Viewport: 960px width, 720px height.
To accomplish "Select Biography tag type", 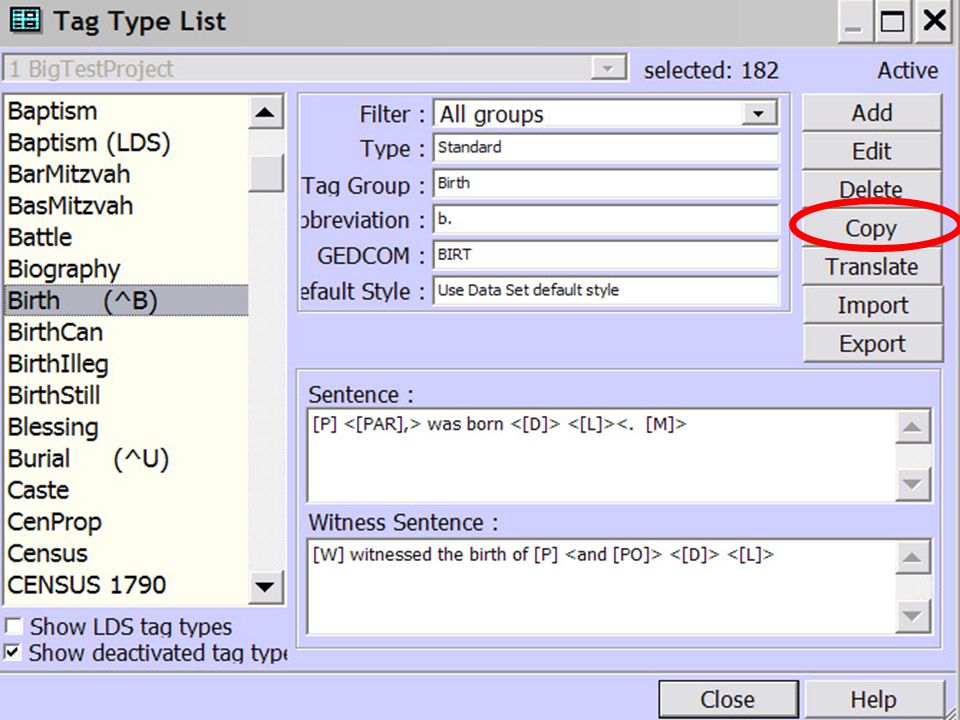I will pyautogui.click(x=126, y=269).
